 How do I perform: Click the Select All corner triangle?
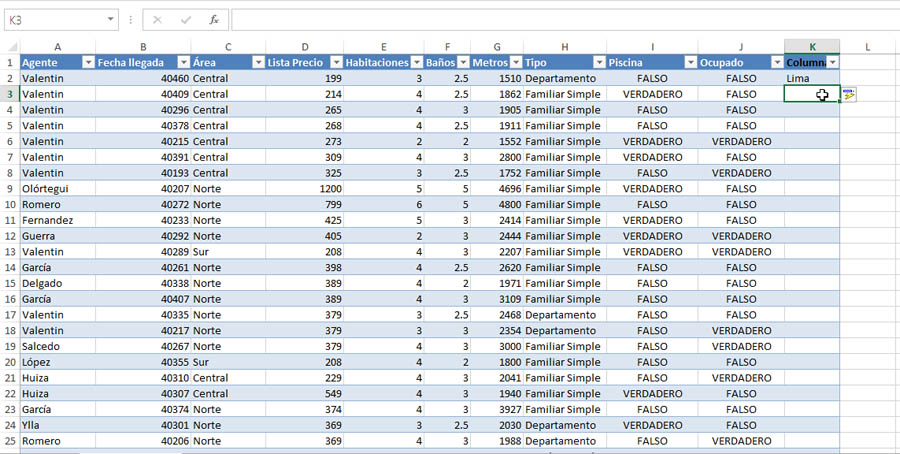[x=12, y=47]
